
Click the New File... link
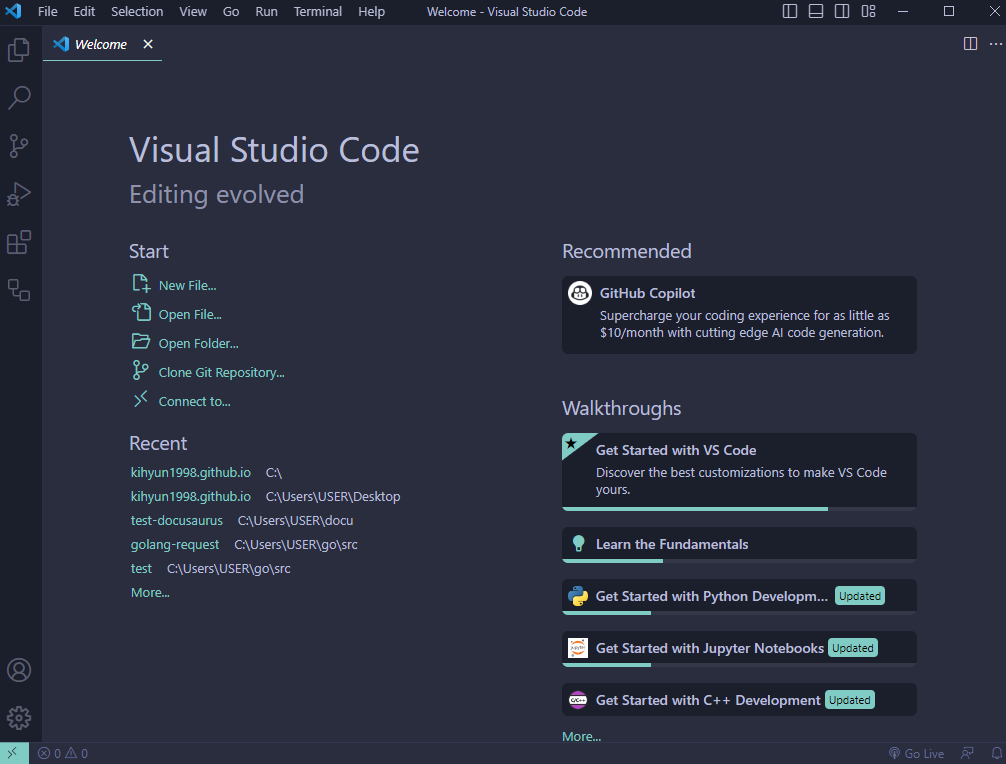point(187,285)
